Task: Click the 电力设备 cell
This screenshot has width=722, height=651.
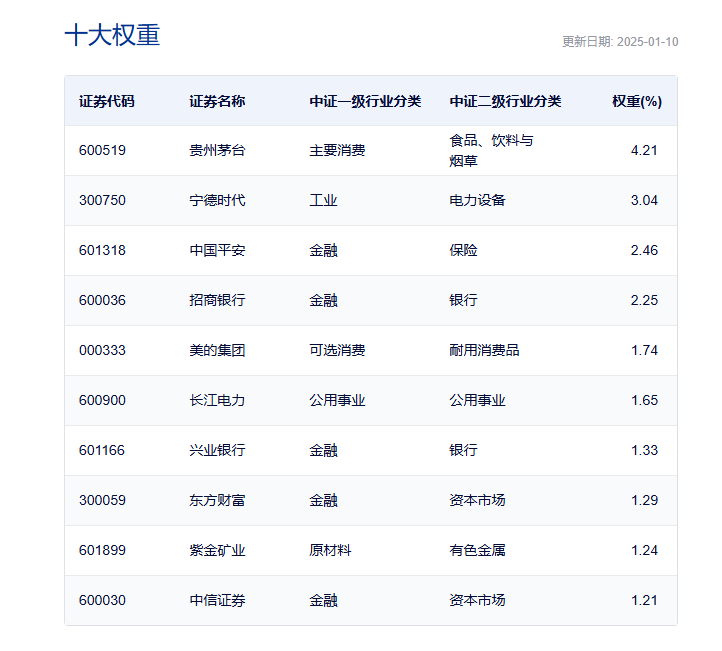Action: [477, 200]
